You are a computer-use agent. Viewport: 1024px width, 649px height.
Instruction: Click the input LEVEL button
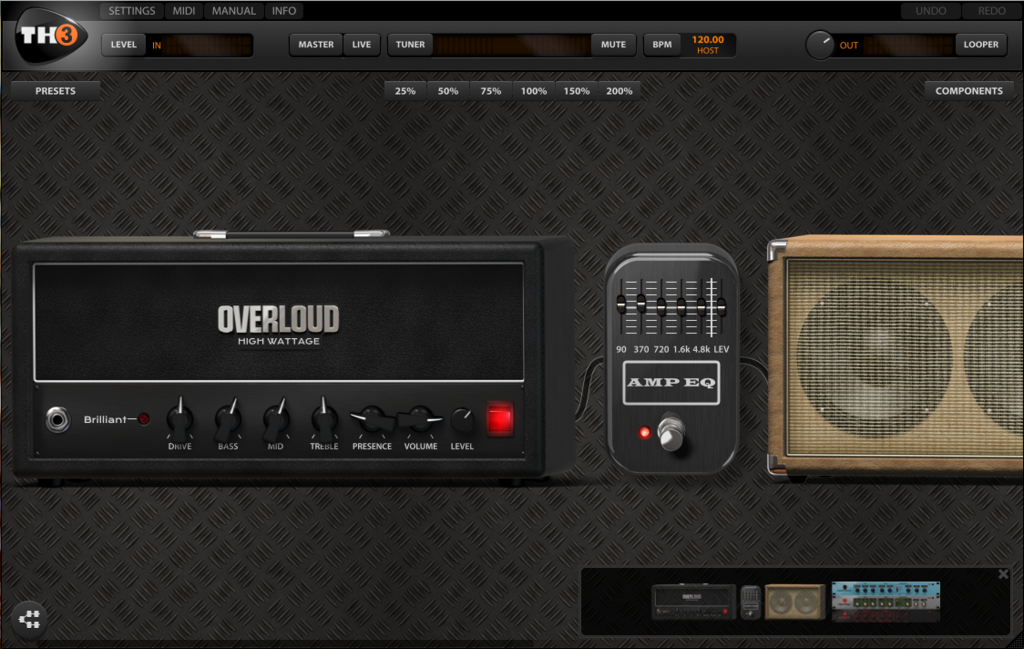(123, 44)
